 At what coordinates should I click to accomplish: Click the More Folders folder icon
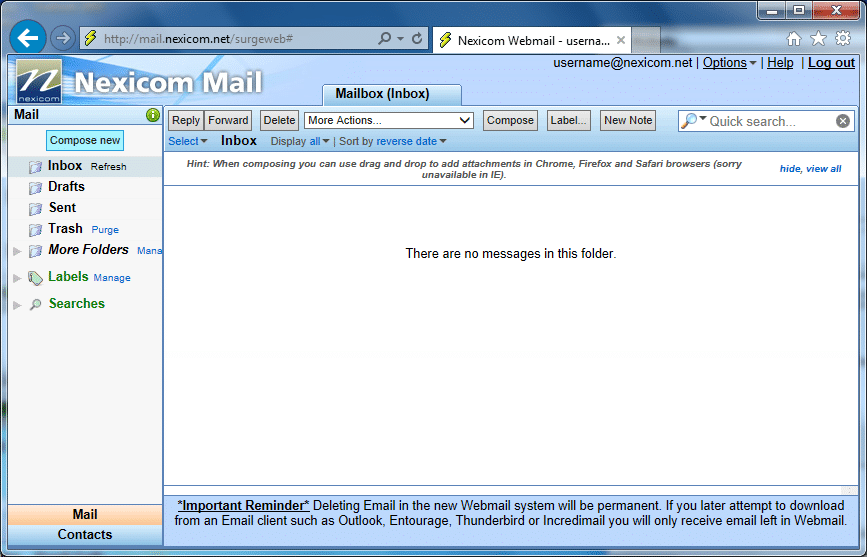35,251
